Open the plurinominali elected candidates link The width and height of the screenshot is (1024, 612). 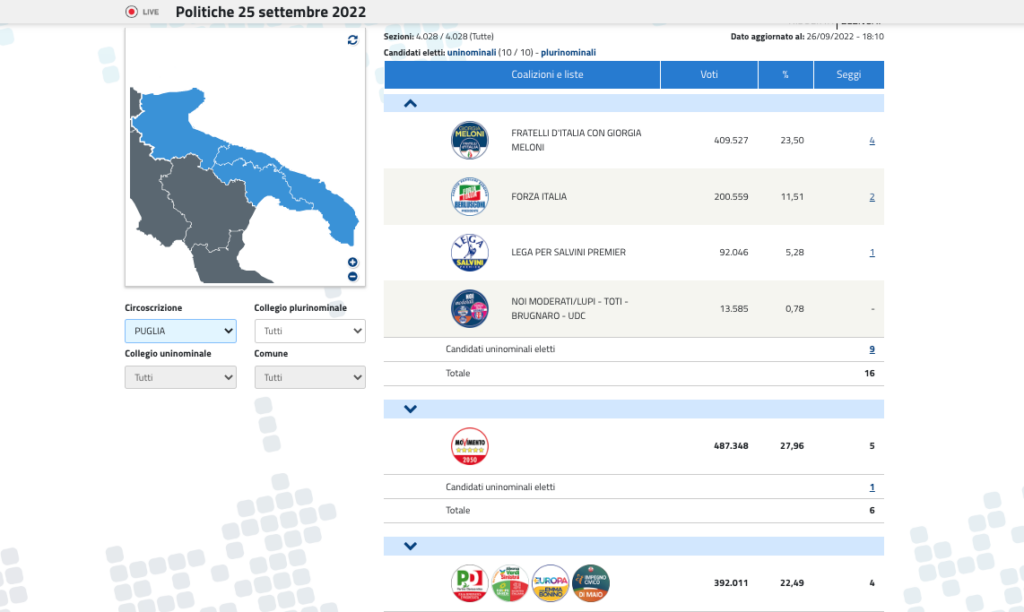568,52
